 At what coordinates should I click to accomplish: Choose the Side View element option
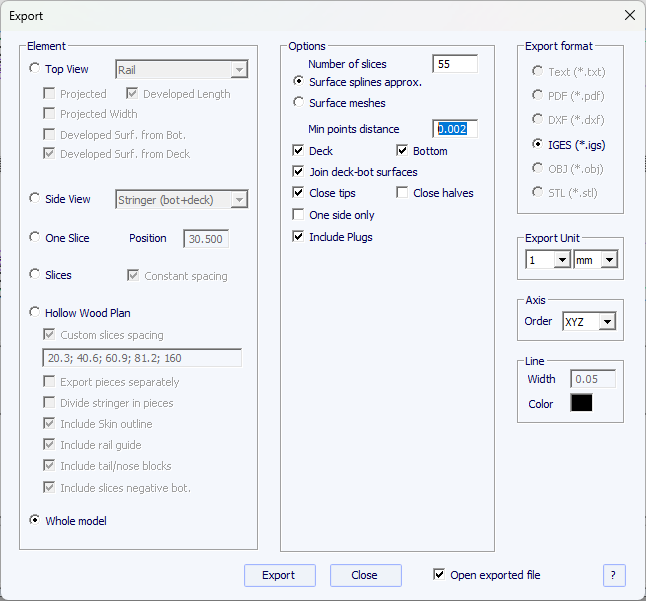pyautogui.click(x=36, y=199)
